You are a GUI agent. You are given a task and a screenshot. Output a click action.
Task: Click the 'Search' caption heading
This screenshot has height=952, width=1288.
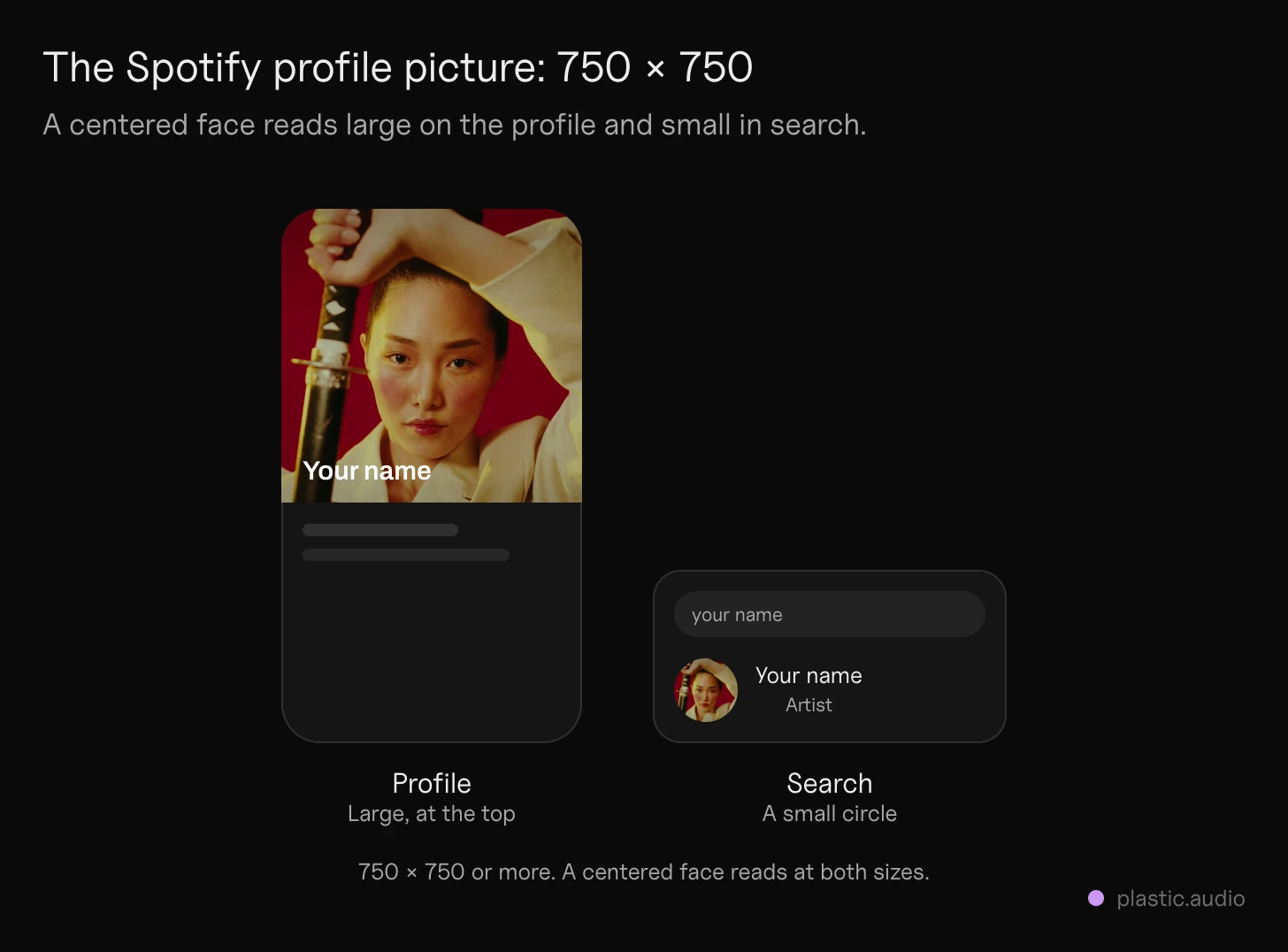click(830, 783)
